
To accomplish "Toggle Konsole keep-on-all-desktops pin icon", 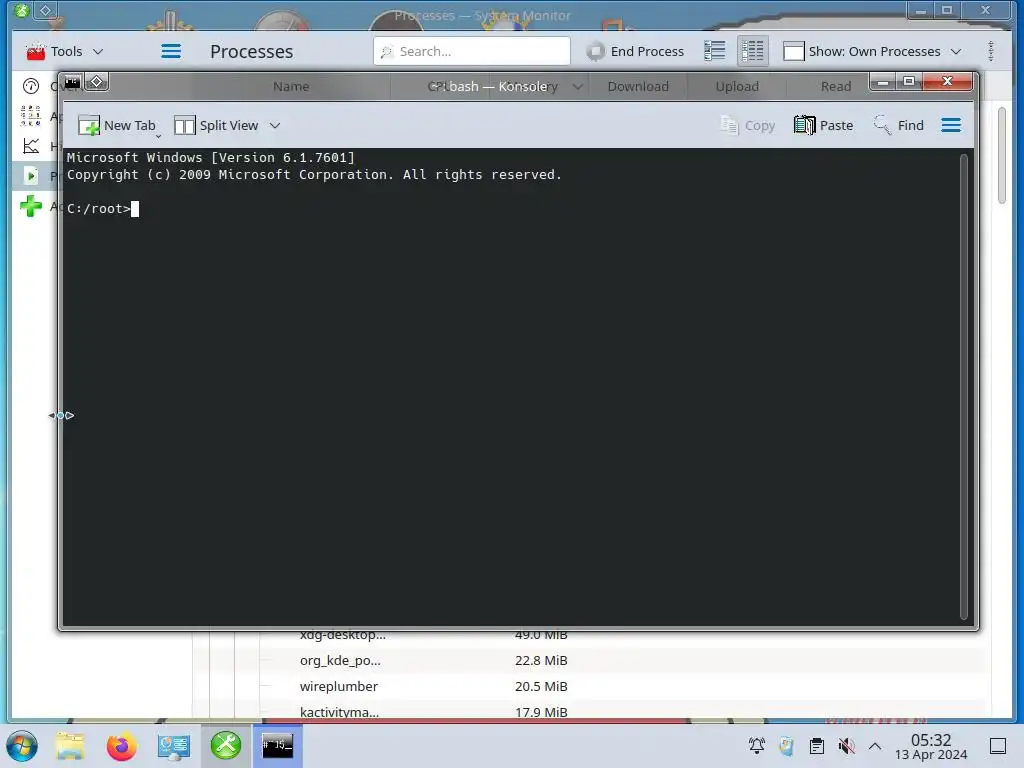I will 97,82.
